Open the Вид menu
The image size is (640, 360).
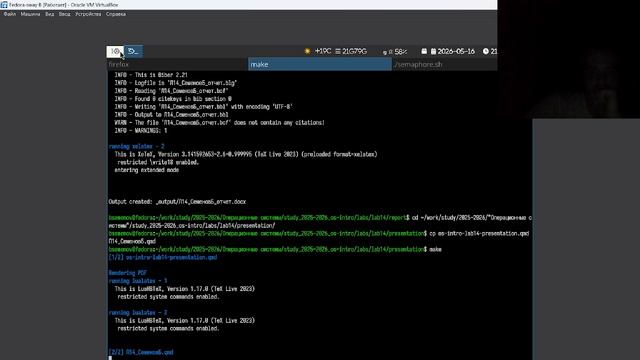[49, 14]
